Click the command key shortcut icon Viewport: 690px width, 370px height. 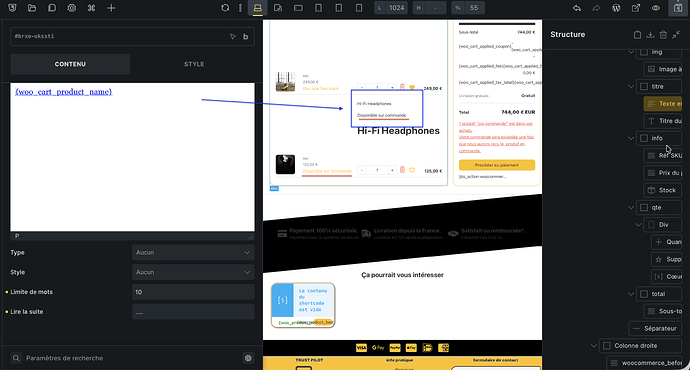[92, 8]
